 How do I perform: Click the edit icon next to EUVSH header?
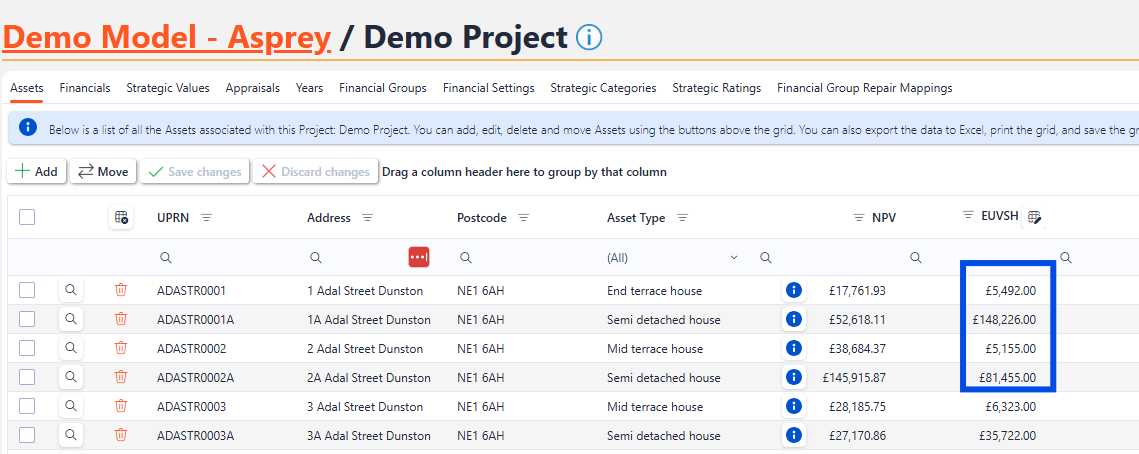coord(1034,217)
